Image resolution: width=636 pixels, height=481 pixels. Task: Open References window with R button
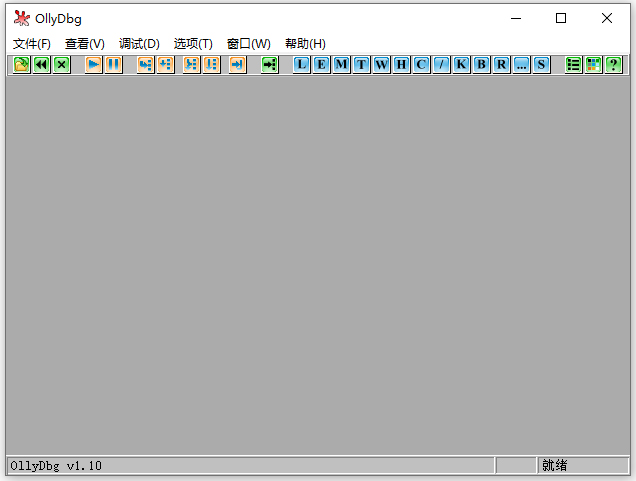click(x=501, y=65)
